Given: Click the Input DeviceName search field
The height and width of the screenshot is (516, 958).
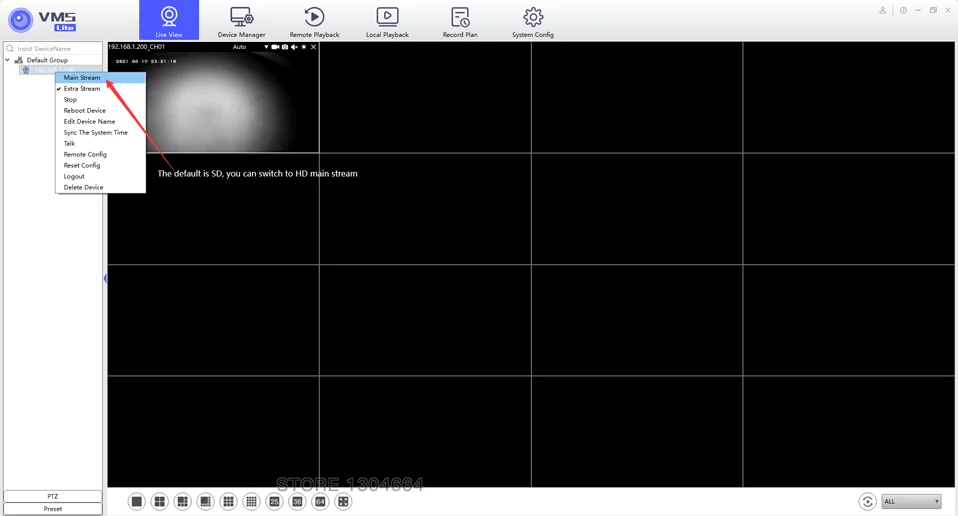Looking at the screenshot, I should [53, 48].
